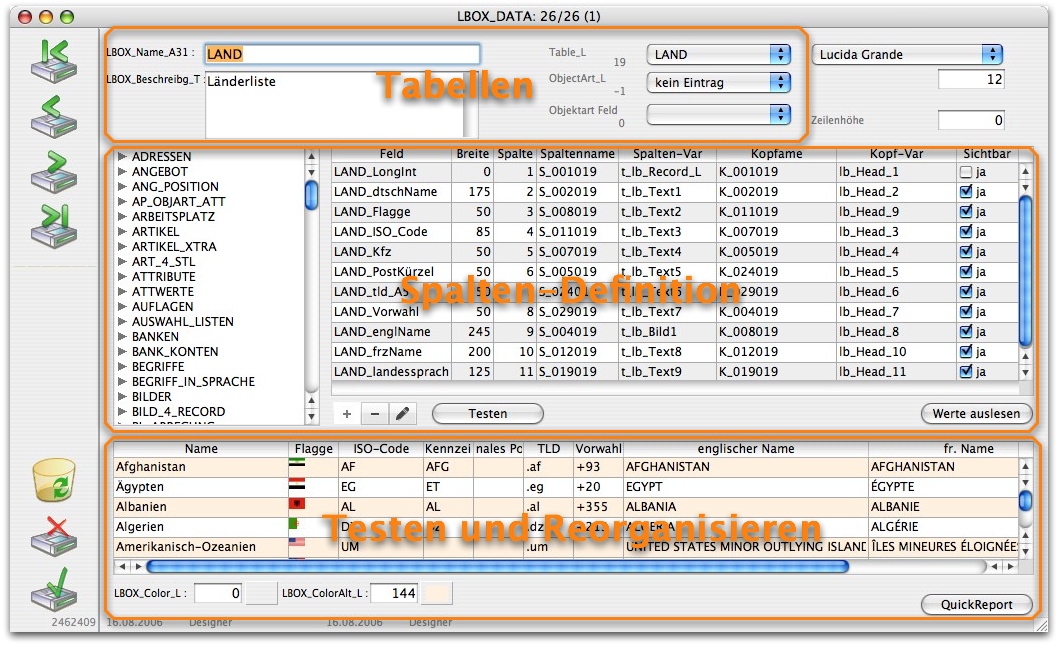Expand the ANGEBOT table node
Screen dimensions: 1058x646
click(122, 171)
